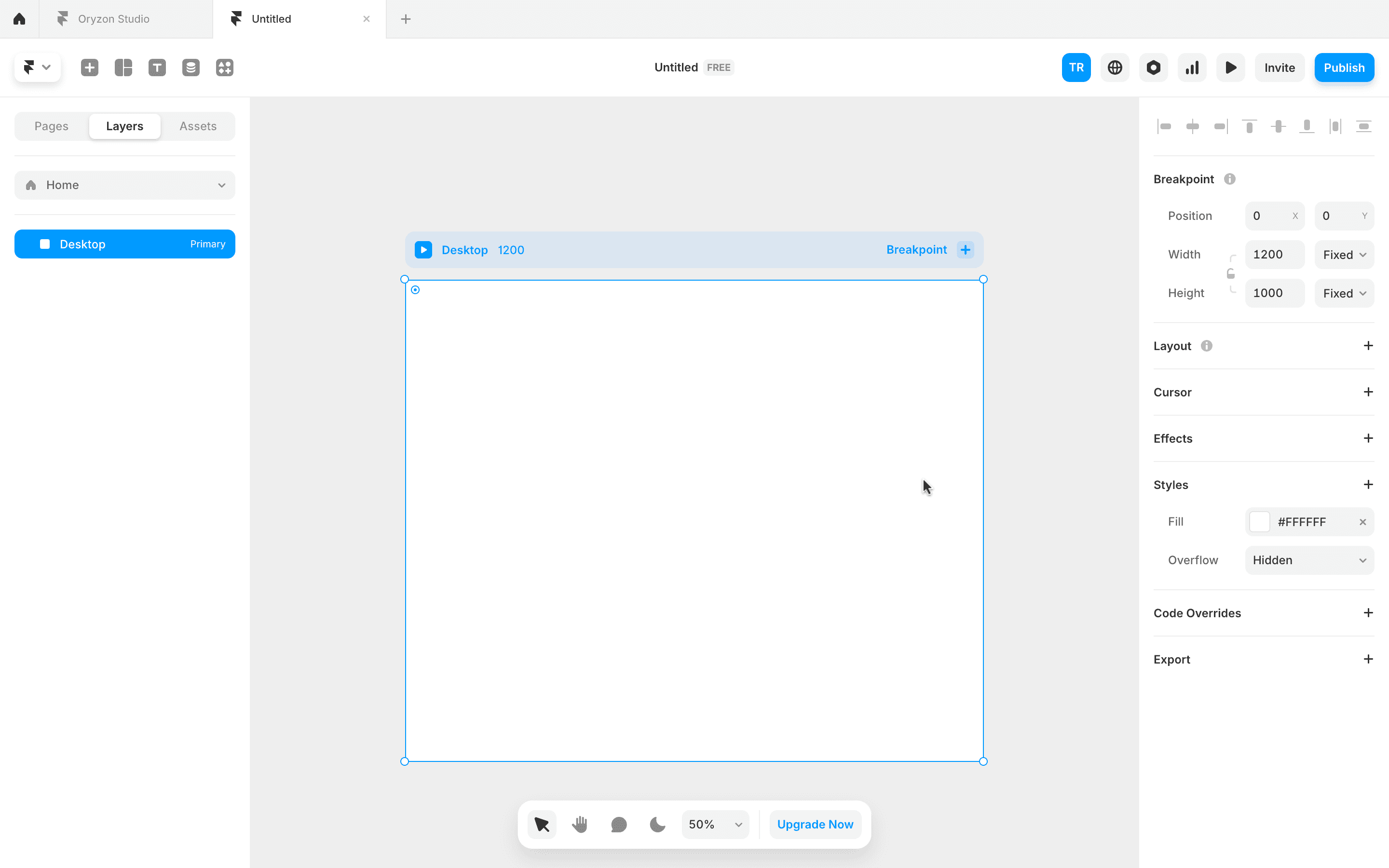
Task: Select the Layout tool in the toolbar
Action: pos(123,67)
